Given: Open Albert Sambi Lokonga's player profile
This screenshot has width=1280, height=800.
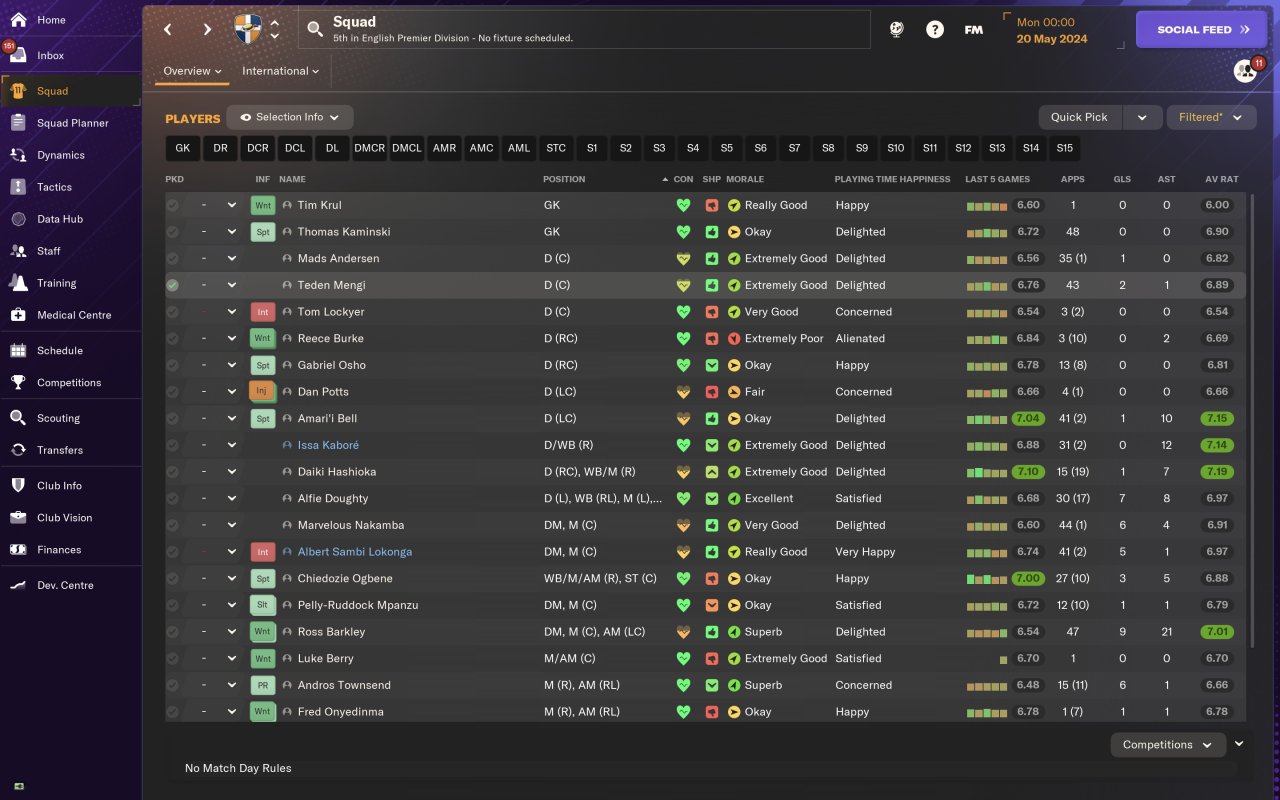Looking at the screenshot, I should point(355,552).
